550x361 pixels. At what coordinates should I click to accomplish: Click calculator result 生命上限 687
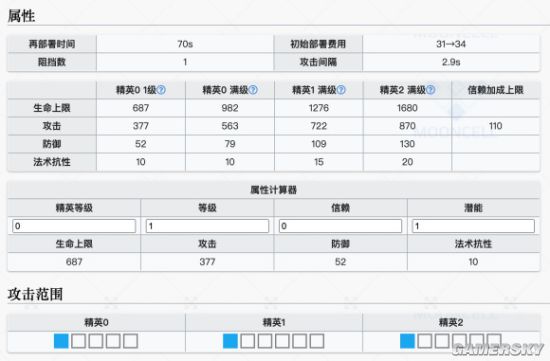74,262
